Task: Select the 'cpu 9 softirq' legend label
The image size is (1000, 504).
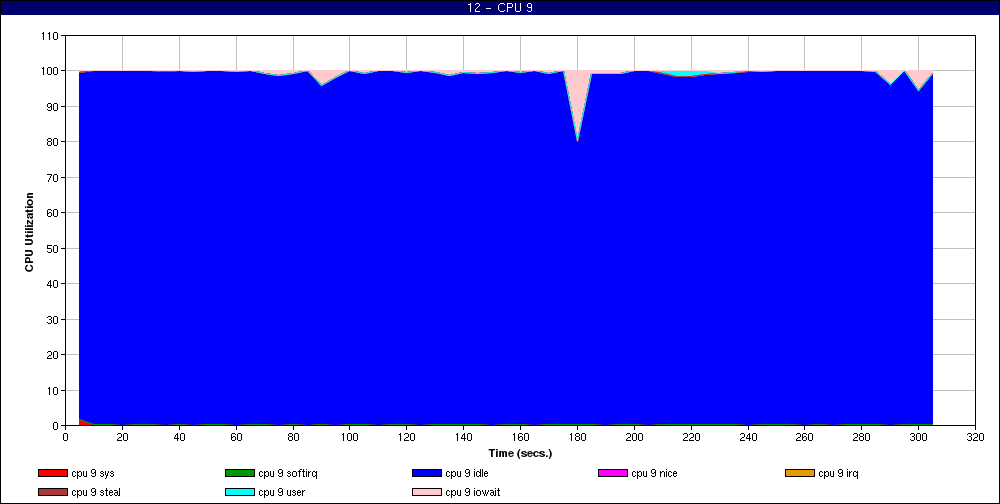Action: [288, 474]
